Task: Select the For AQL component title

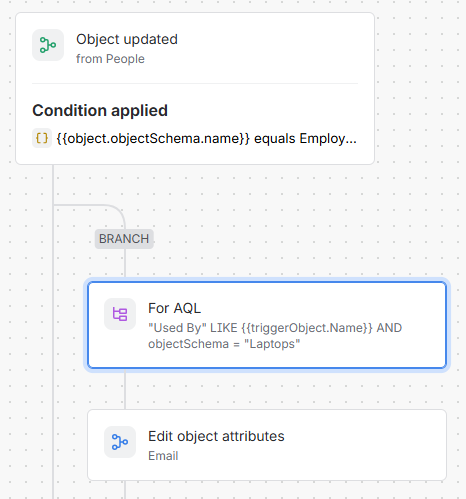Action: click(x=174, y=308)
